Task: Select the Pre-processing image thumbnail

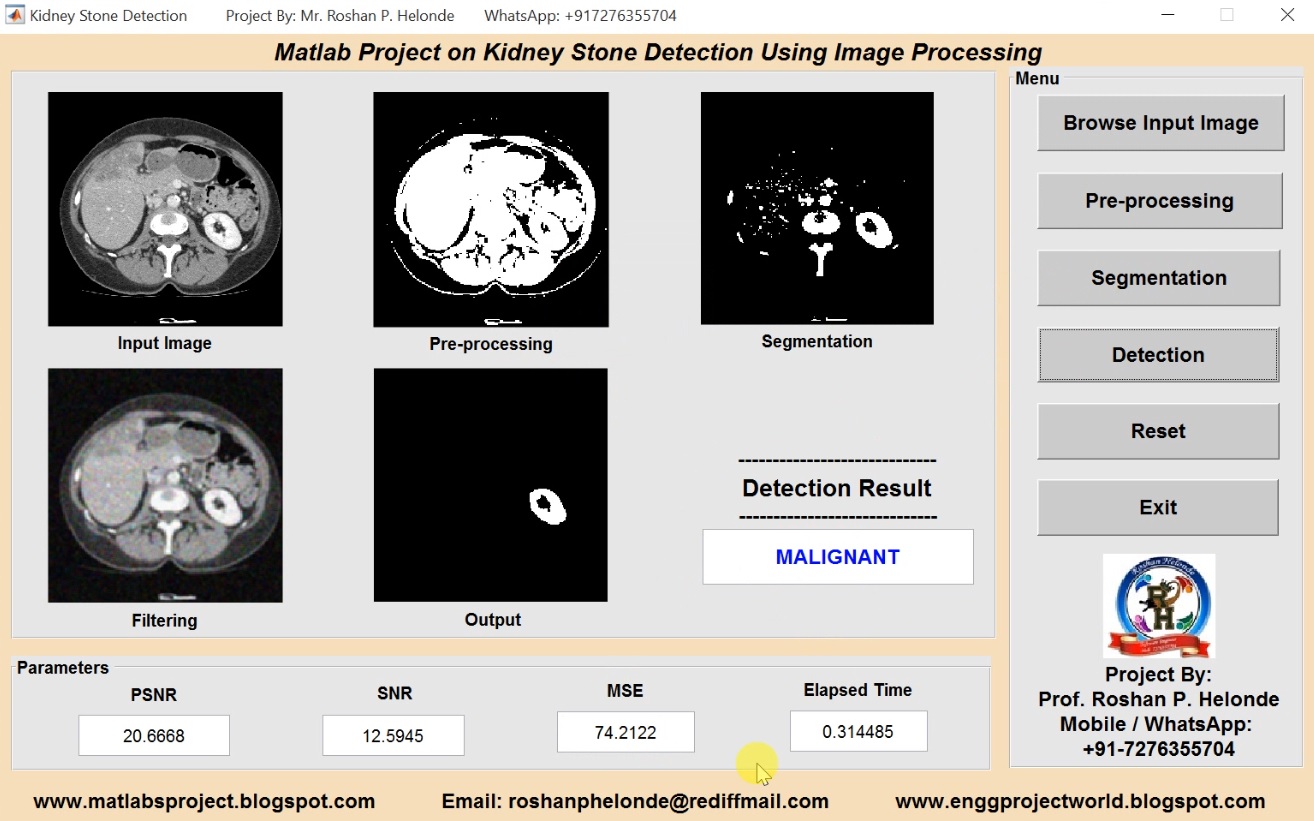Action: click(491, 208)
